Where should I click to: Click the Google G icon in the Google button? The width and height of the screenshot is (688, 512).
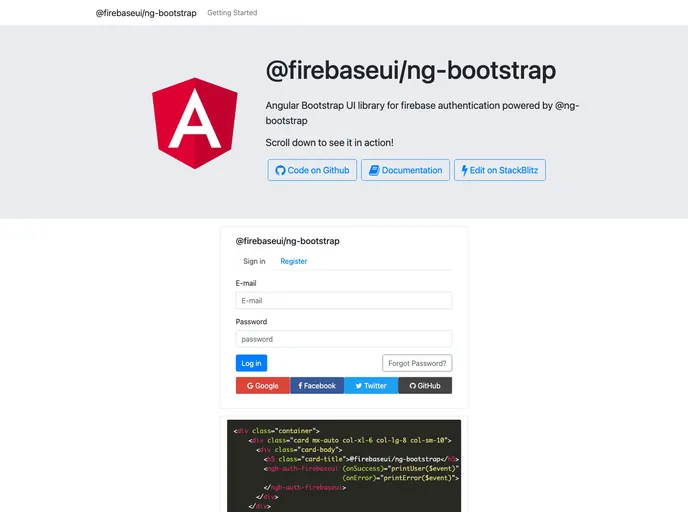click(250, 386)
